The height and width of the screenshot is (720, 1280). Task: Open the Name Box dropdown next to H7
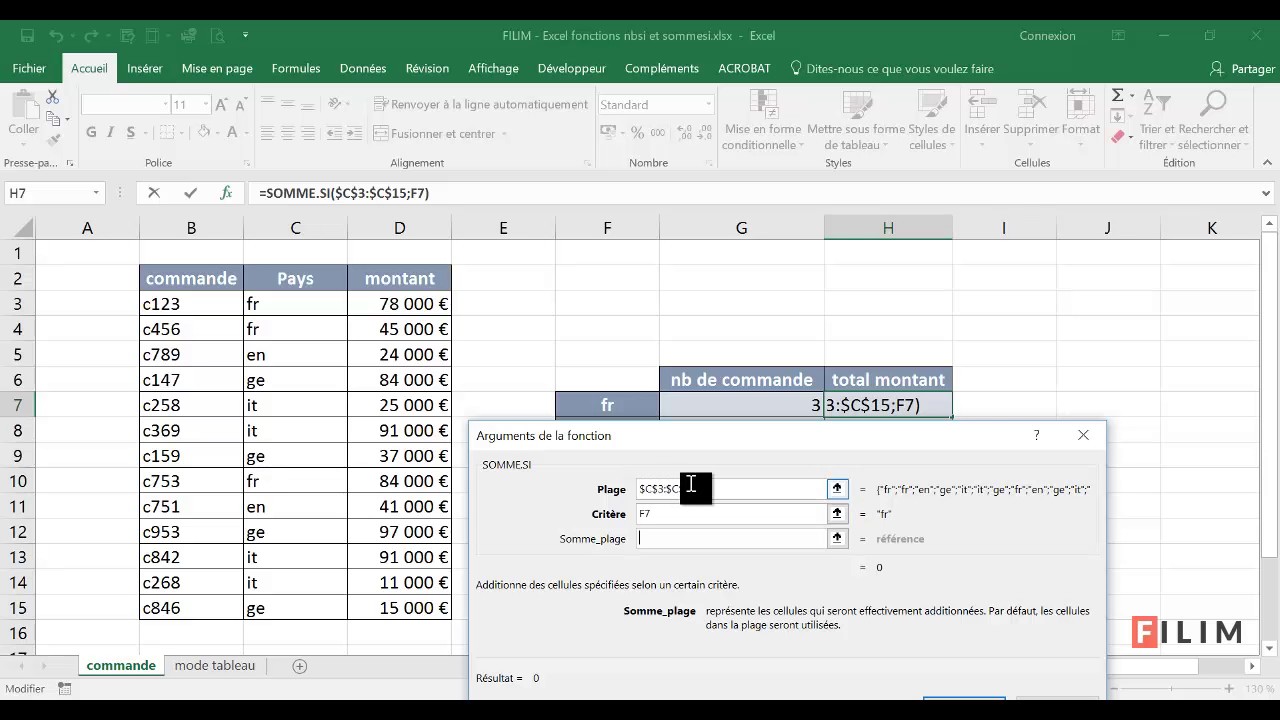click(x=96, y=193)
